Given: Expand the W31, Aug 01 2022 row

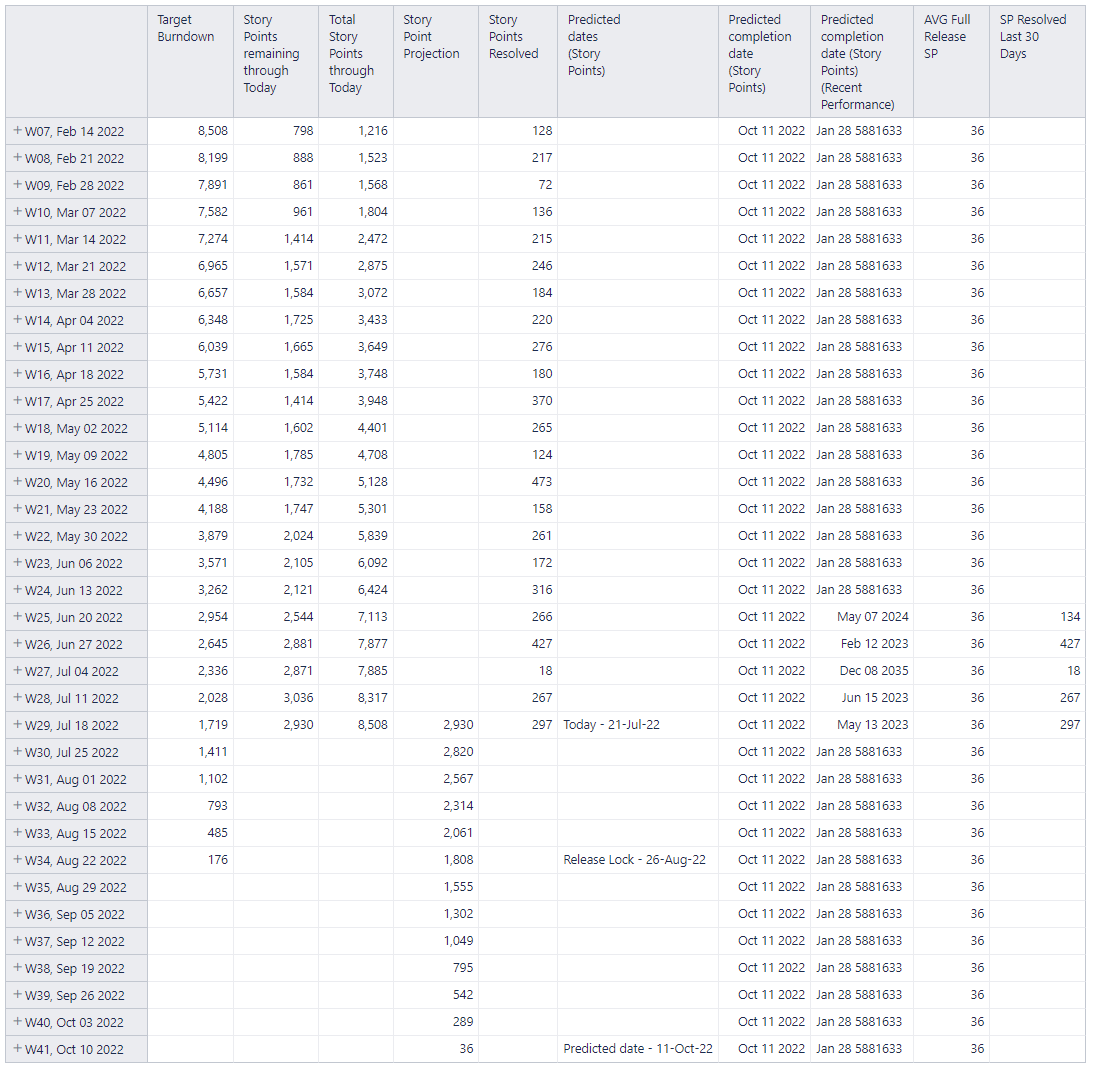Looking at the screenshot, I should (17, 779).
